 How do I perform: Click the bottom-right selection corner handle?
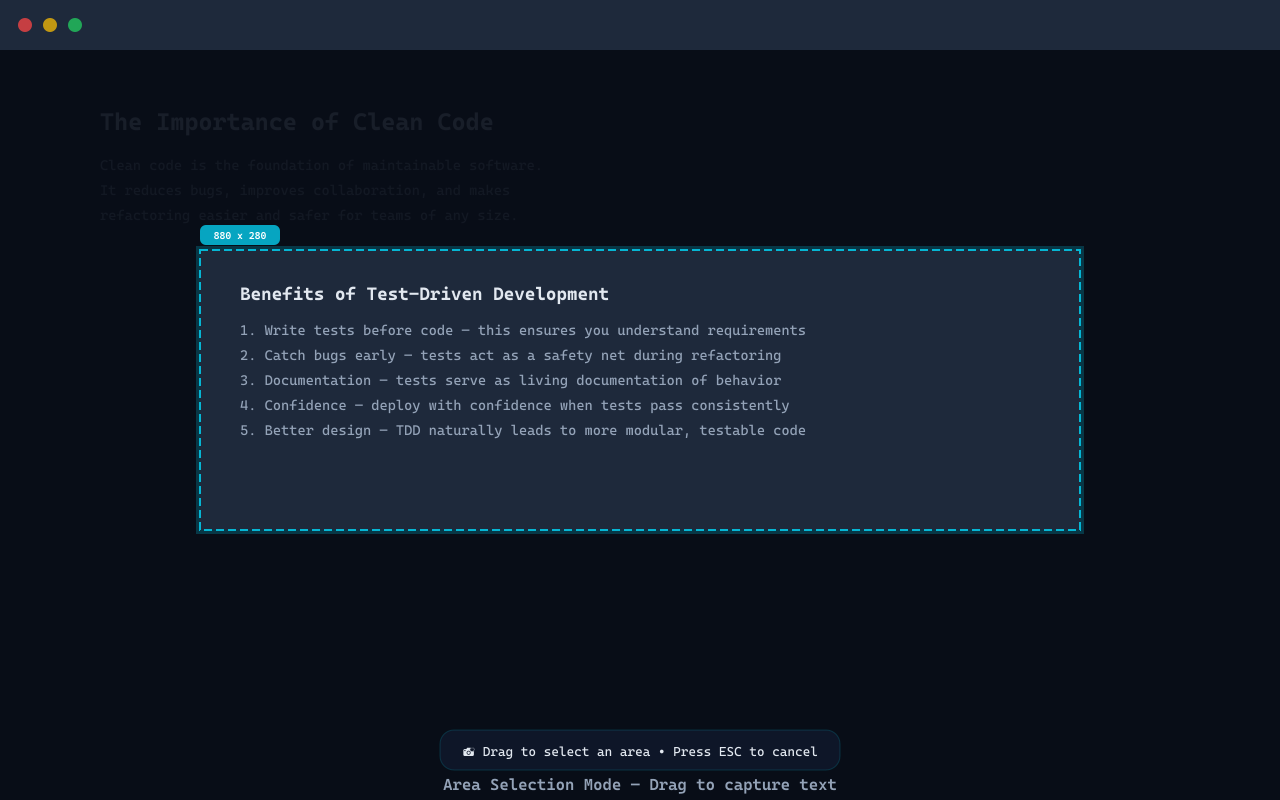pos(1081,531)
